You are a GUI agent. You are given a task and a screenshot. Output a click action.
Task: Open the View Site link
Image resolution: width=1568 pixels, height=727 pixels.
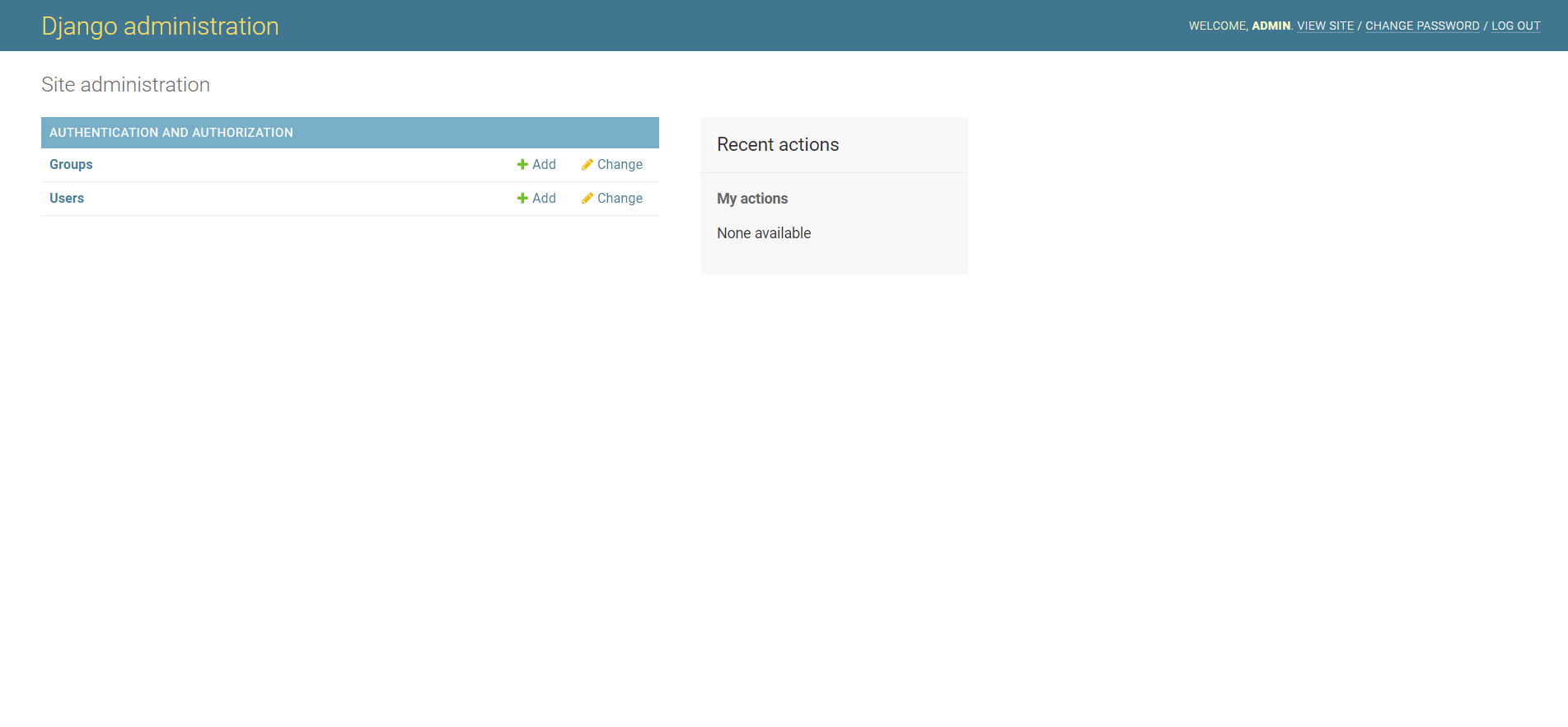1325,26
